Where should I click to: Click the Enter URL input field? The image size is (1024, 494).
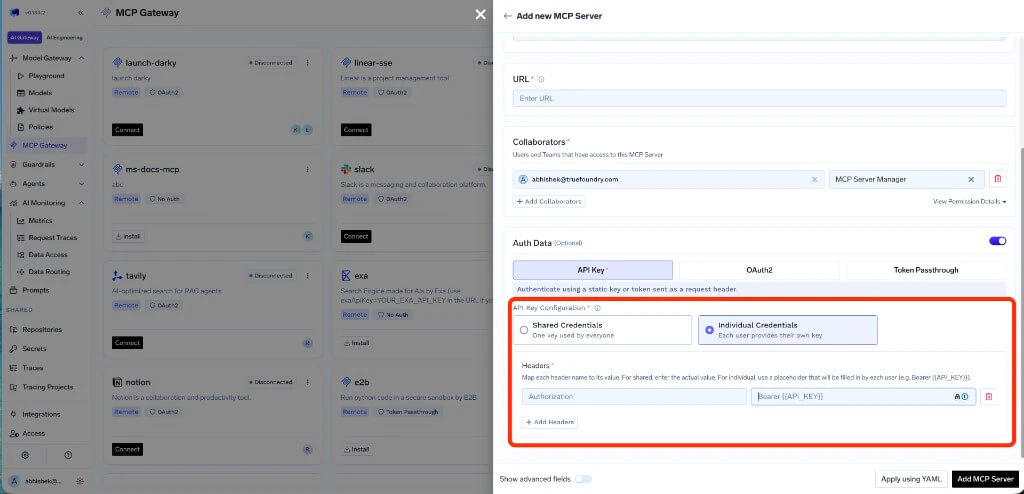(760, 98)
